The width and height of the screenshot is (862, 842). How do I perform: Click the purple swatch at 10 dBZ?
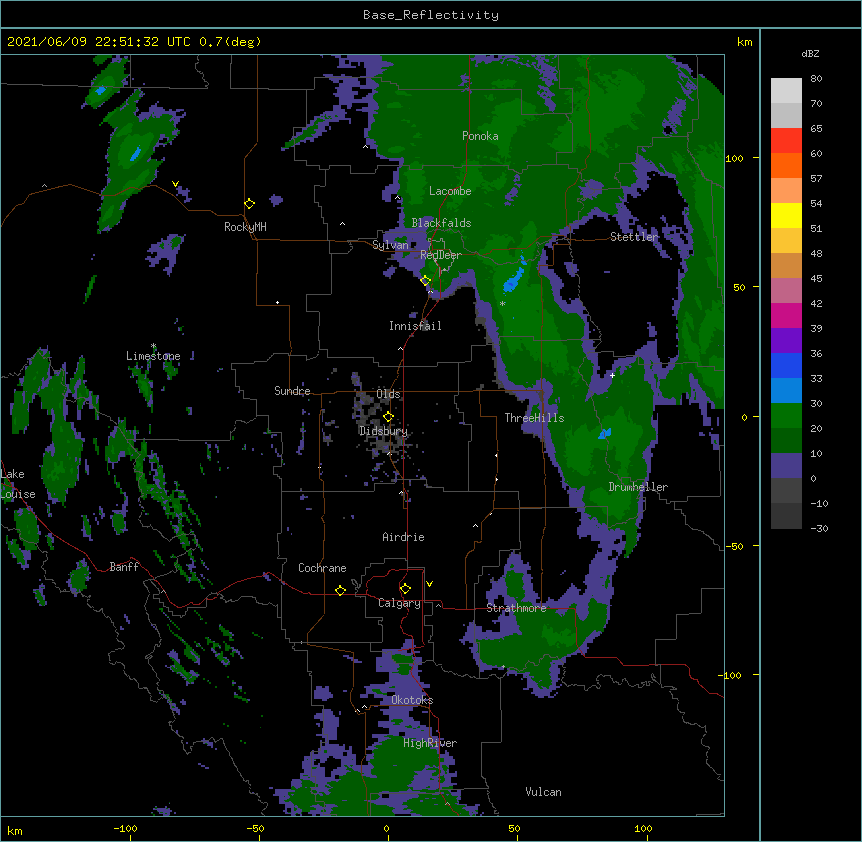click(x=786, y=466)
